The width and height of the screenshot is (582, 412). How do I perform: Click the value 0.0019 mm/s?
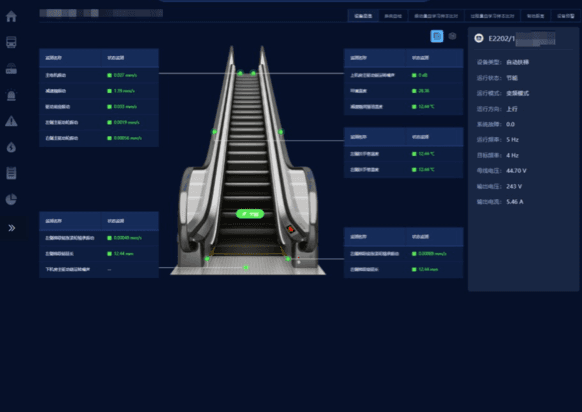(x=127, y=122)
